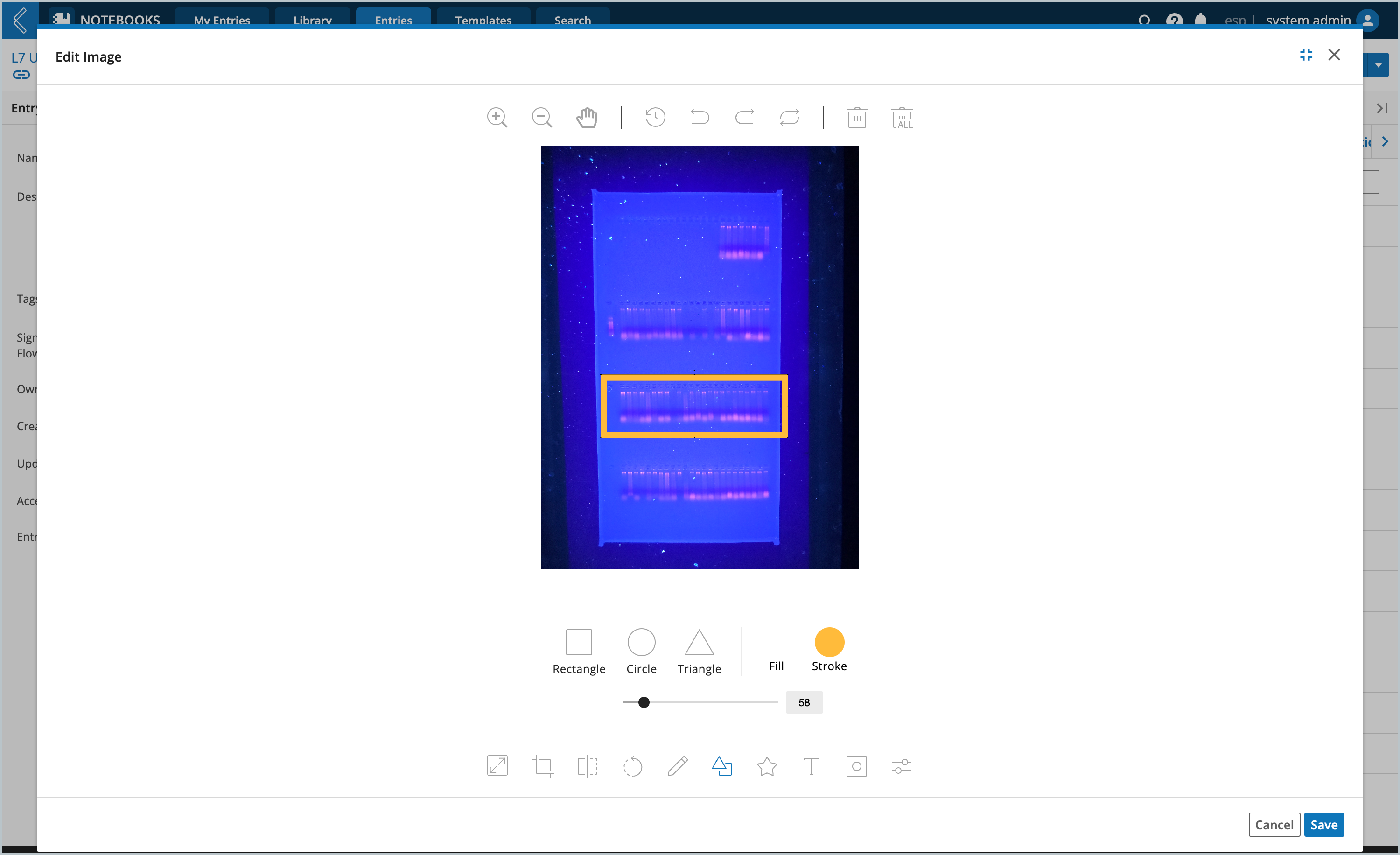Click the orange rectangle on gel image

point(694,407)
